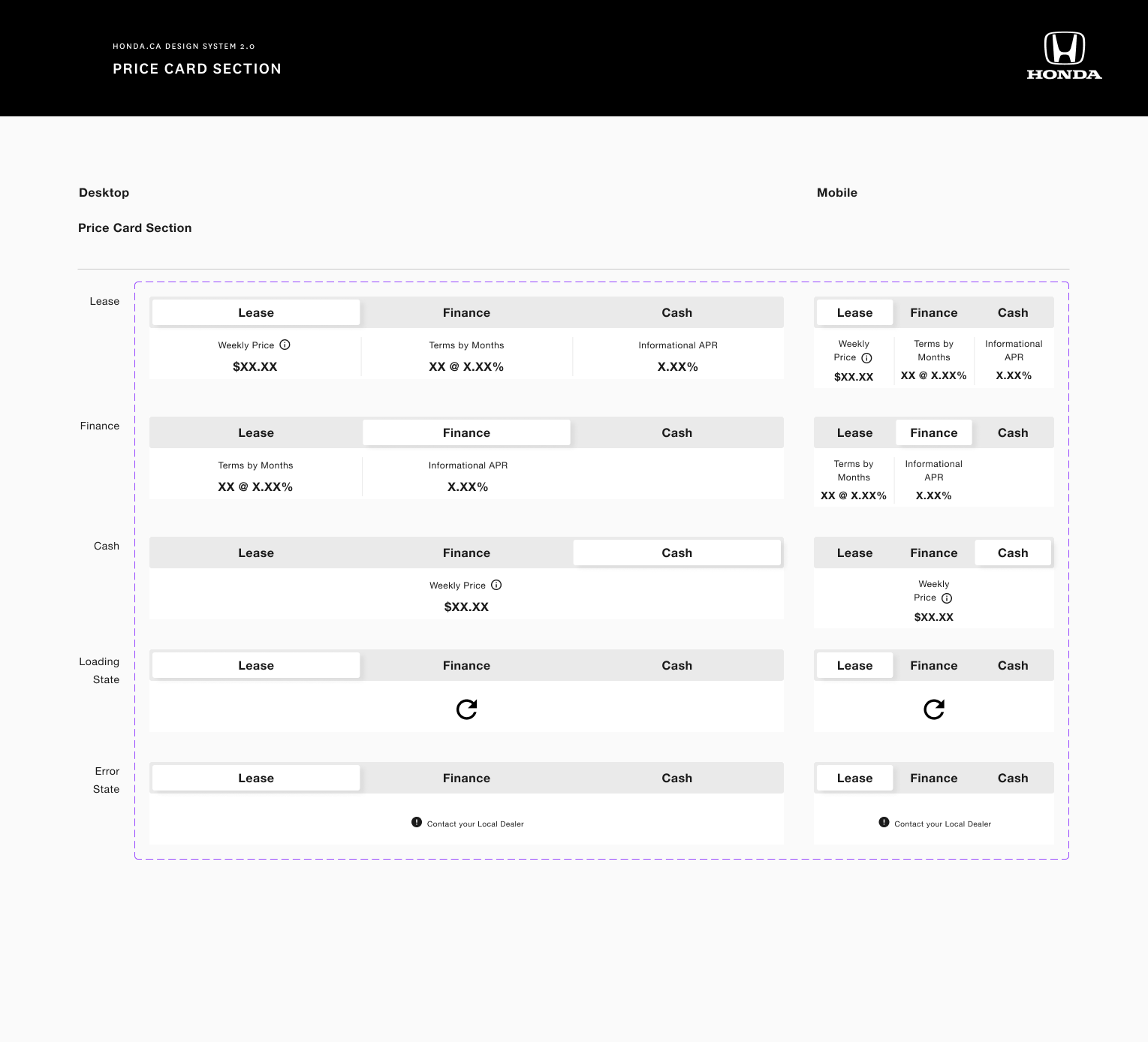This screenshot has width=1148, height=1042.
Task: Select active Finance tab in desktop Finance row
Action: click(466, 432)
